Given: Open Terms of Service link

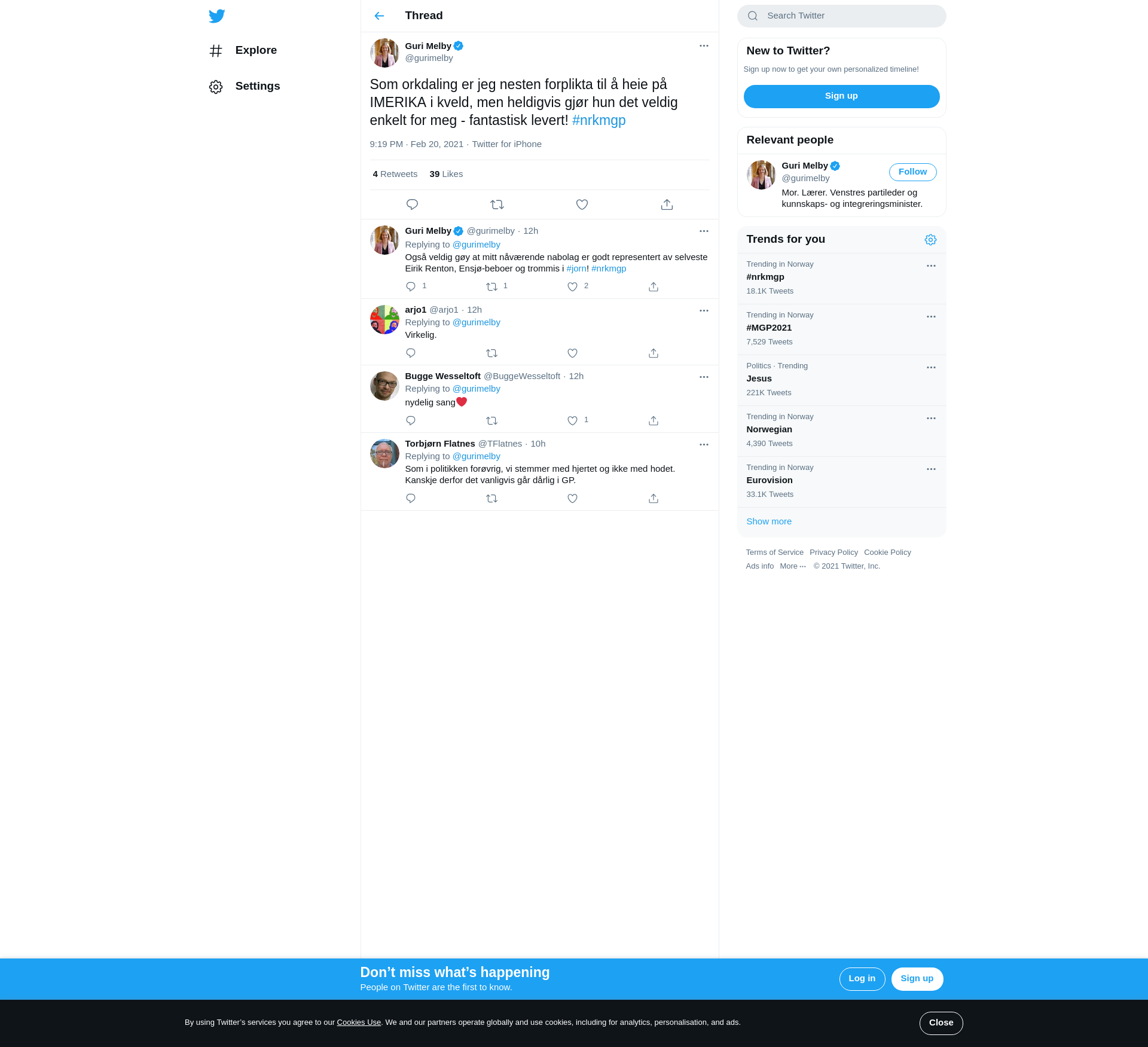Looking at the screenshot, I should pyautogui.click(x=774, y=553).
